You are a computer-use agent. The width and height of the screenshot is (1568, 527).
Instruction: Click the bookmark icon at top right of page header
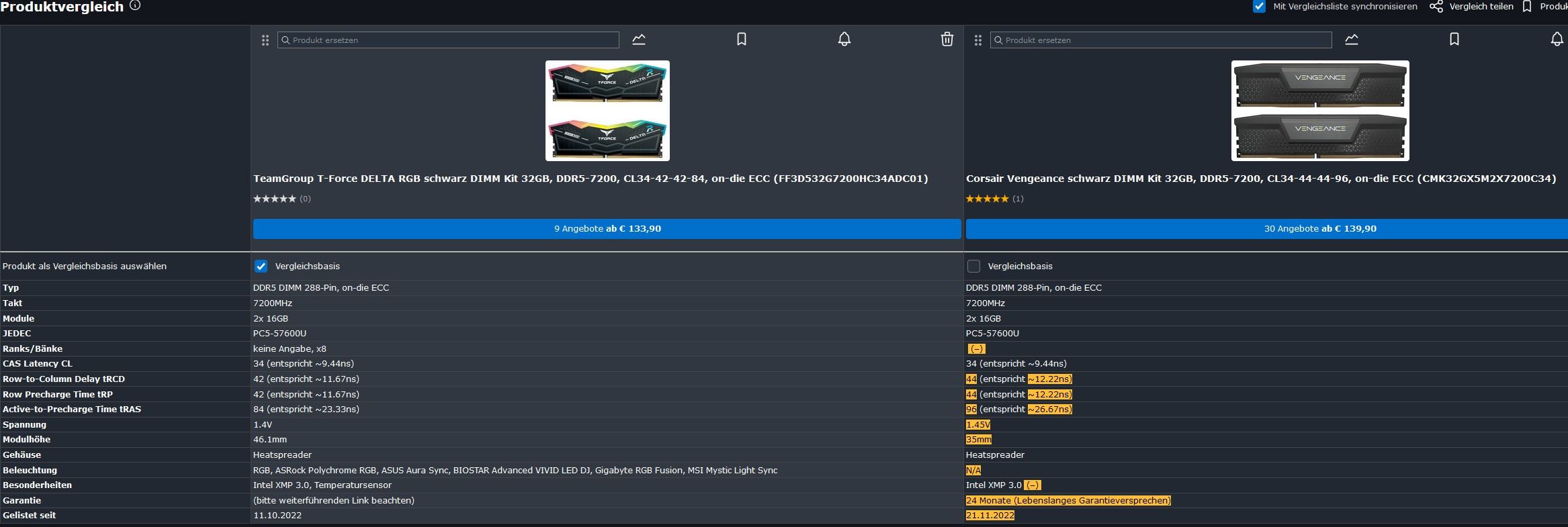point(1527,7)
